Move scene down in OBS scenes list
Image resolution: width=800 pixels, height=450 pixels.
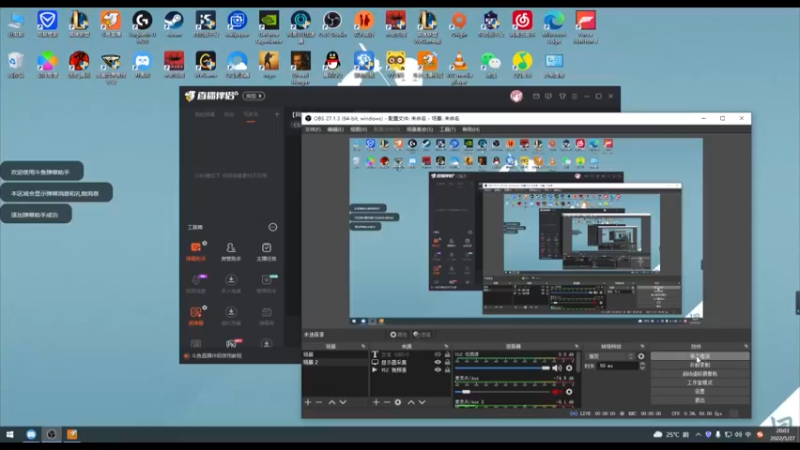(x=343, y=402)
